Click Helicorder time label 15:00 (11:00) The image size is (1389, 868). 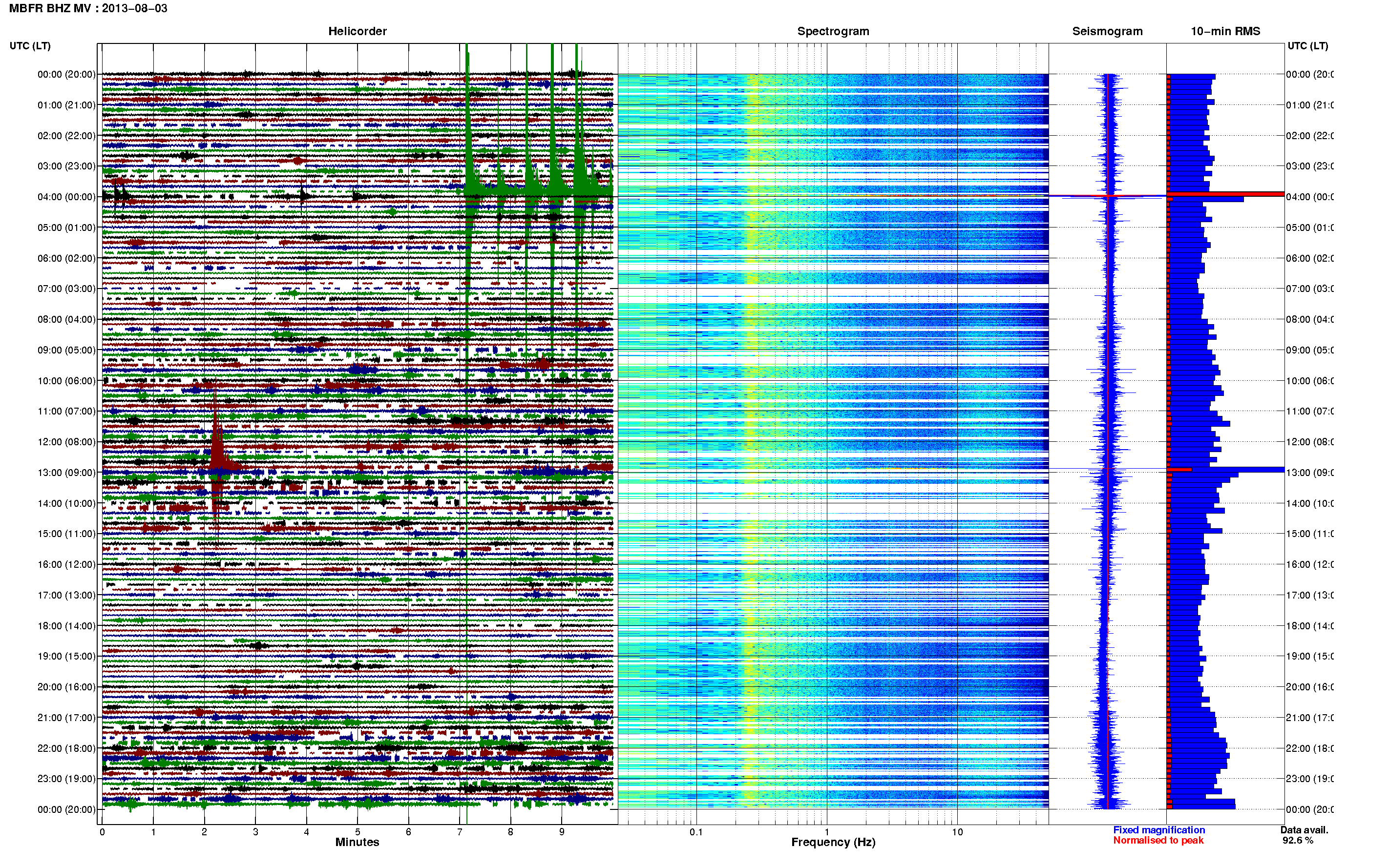66,533
